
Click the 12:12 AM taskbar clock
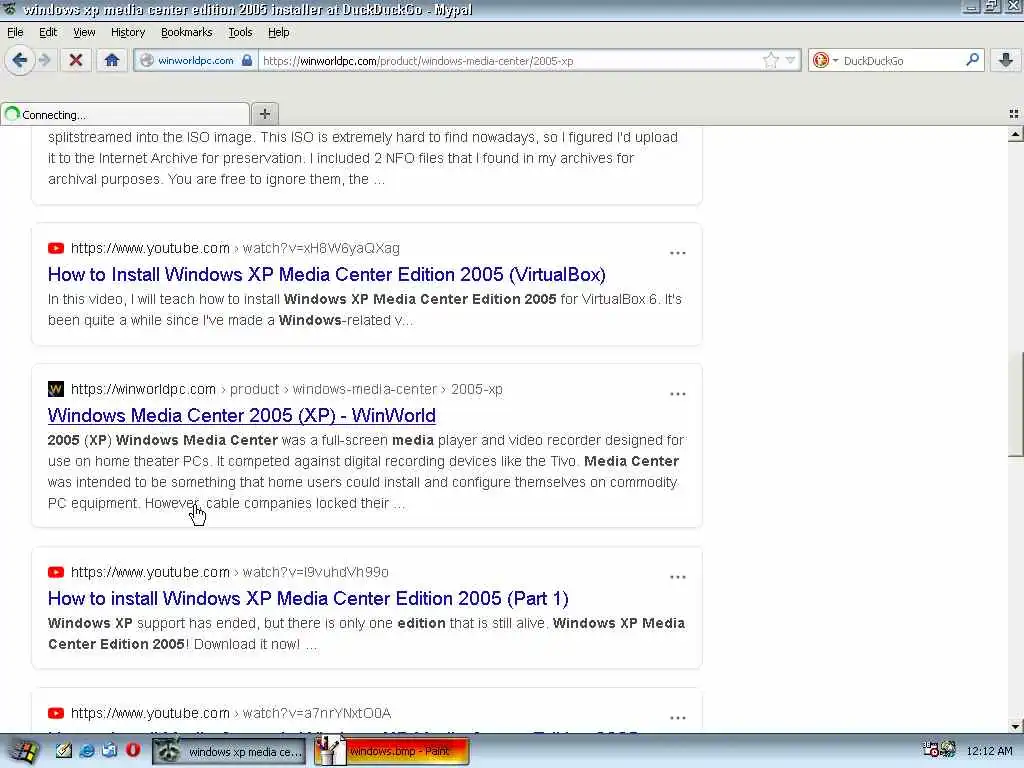[989, 751]
